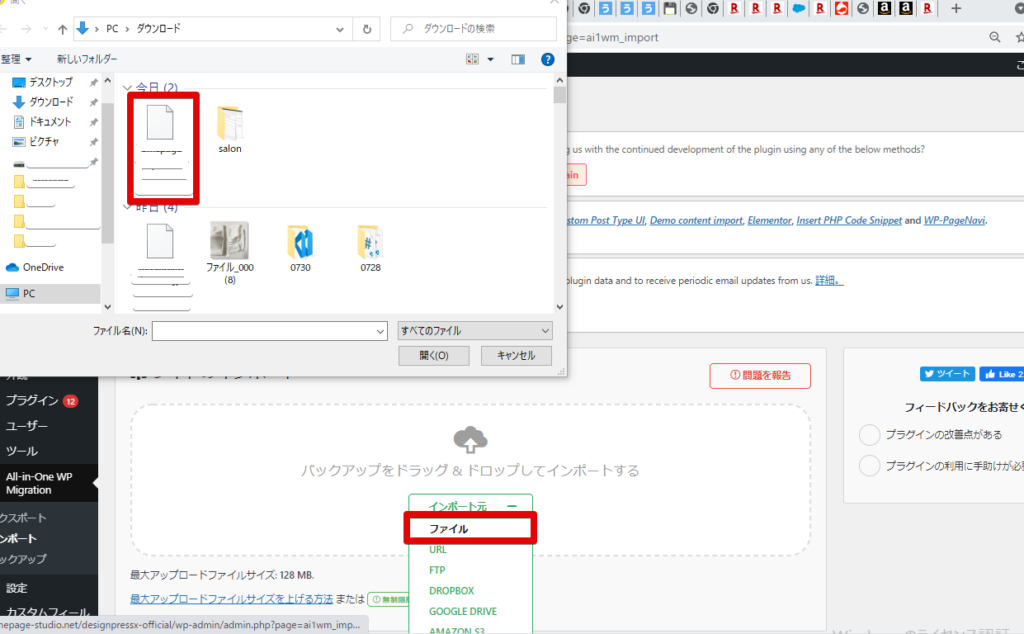Open the view options dropdown arrow
The width and height of the screenshot is (1024, 634).
[x=490, y=60]
